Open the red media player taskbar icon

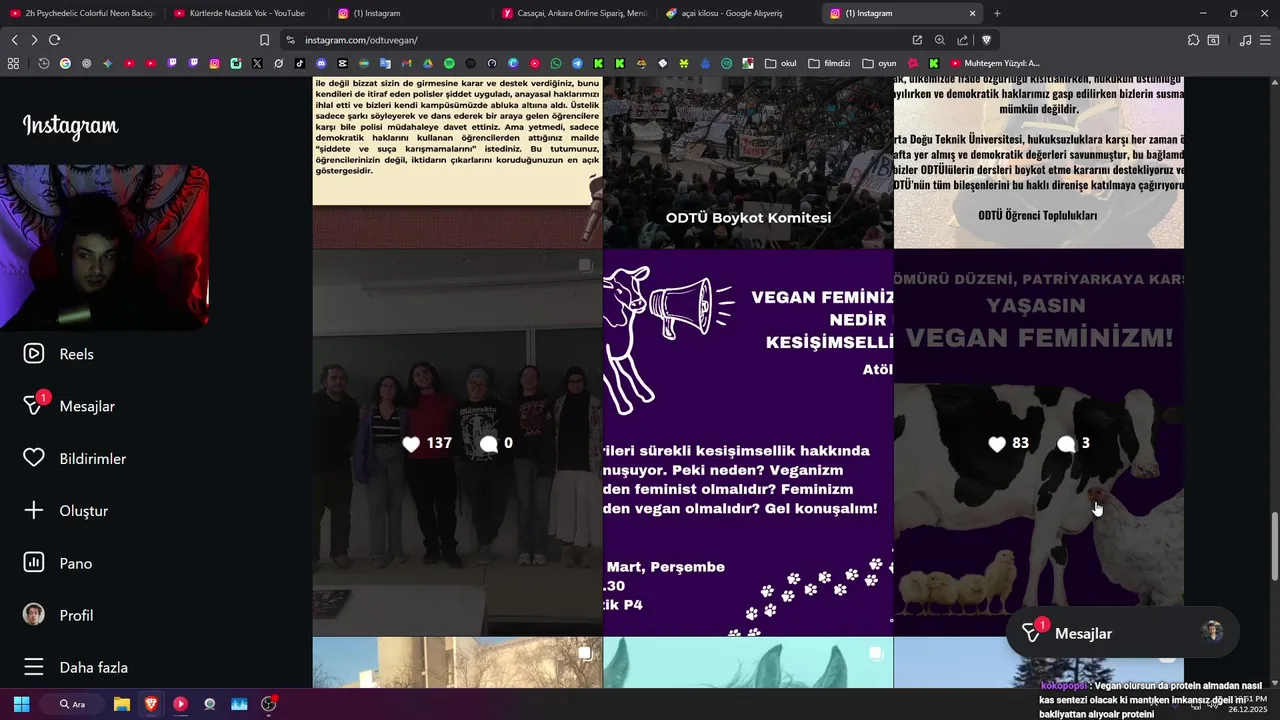180,704
